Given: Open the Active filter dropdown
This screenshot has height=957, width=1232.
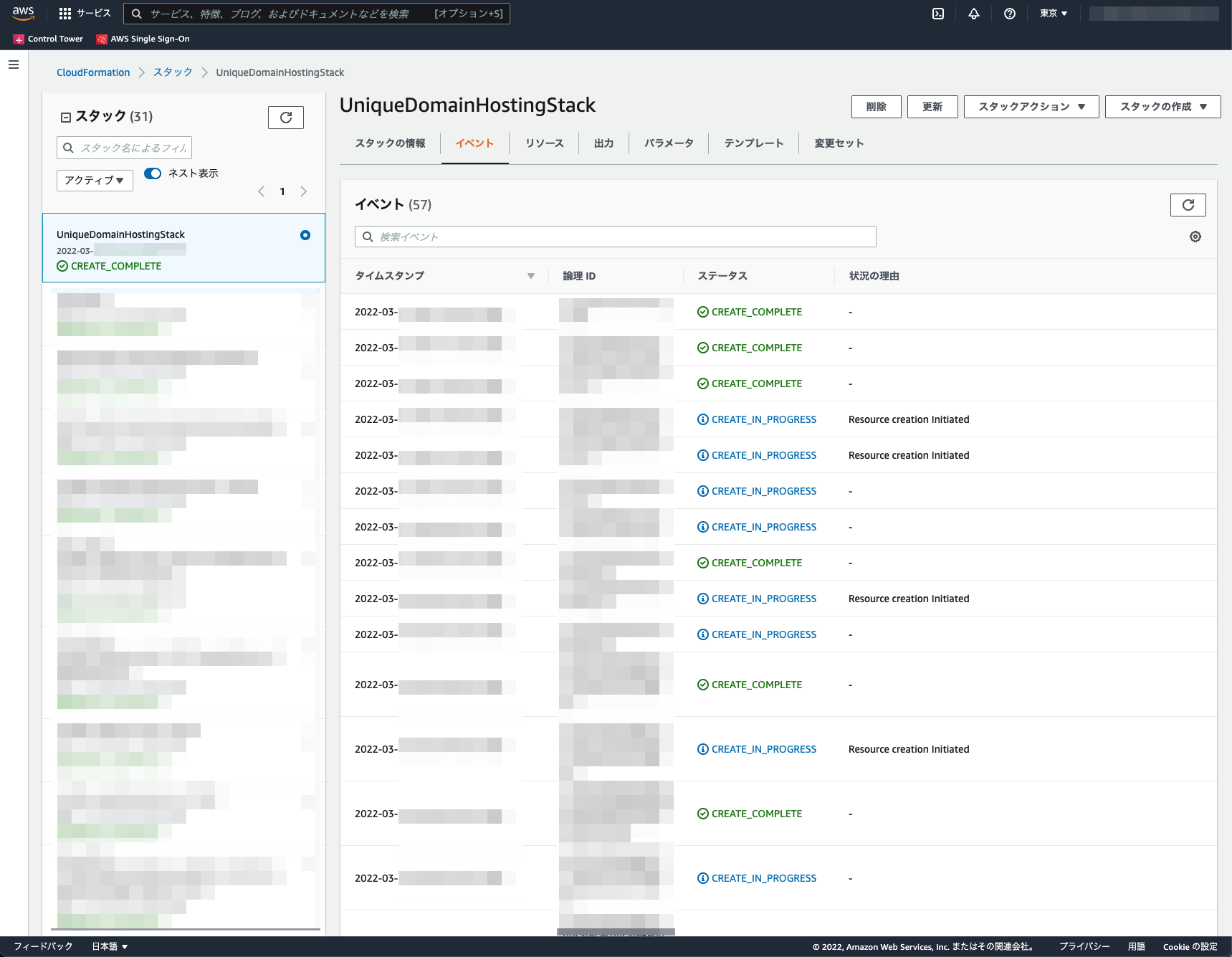Looking at the screenshot, I should 95,180.
